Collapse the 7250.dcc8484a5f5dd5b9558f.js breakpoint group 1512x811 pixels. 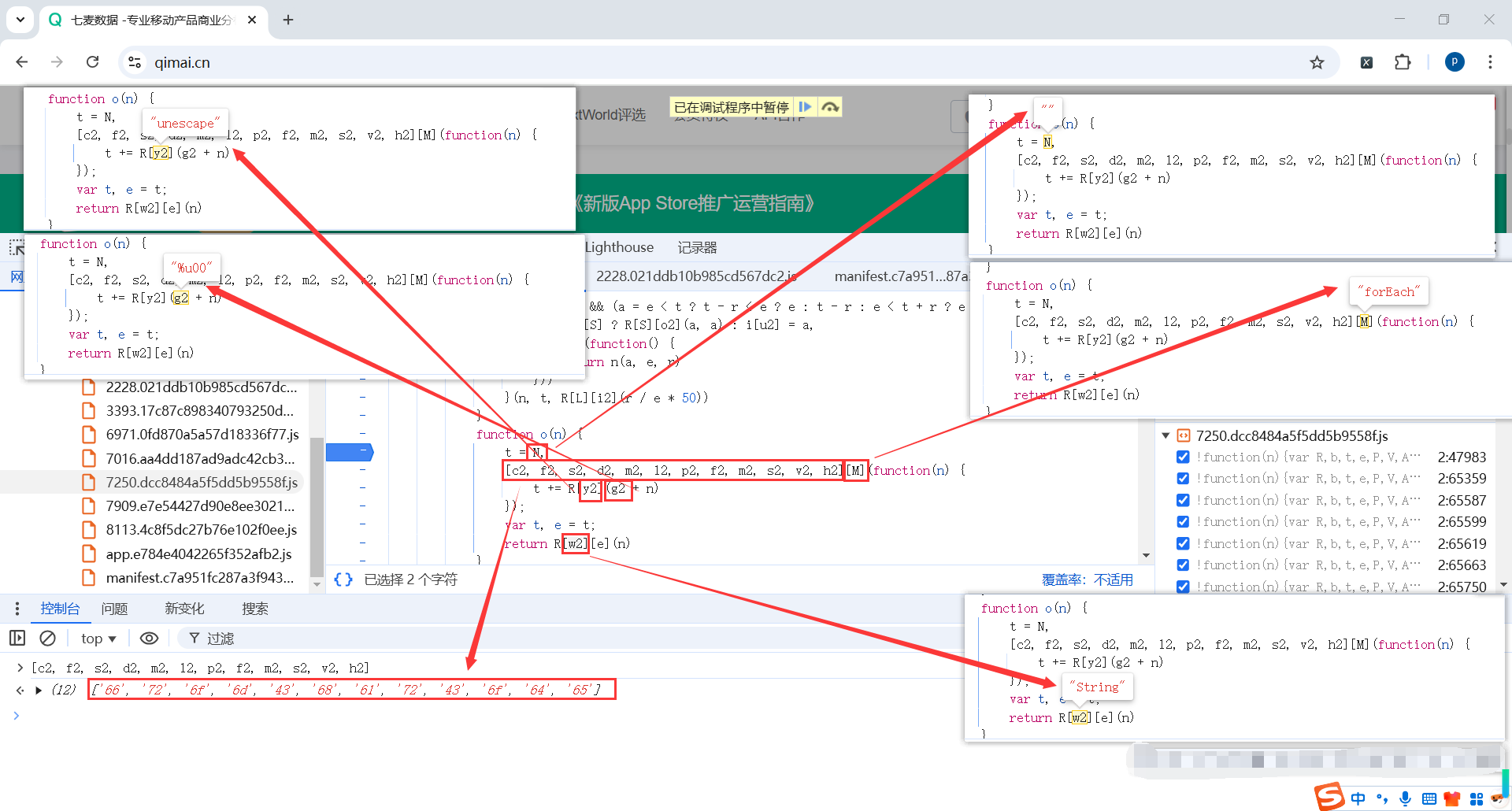point(1165,435)
